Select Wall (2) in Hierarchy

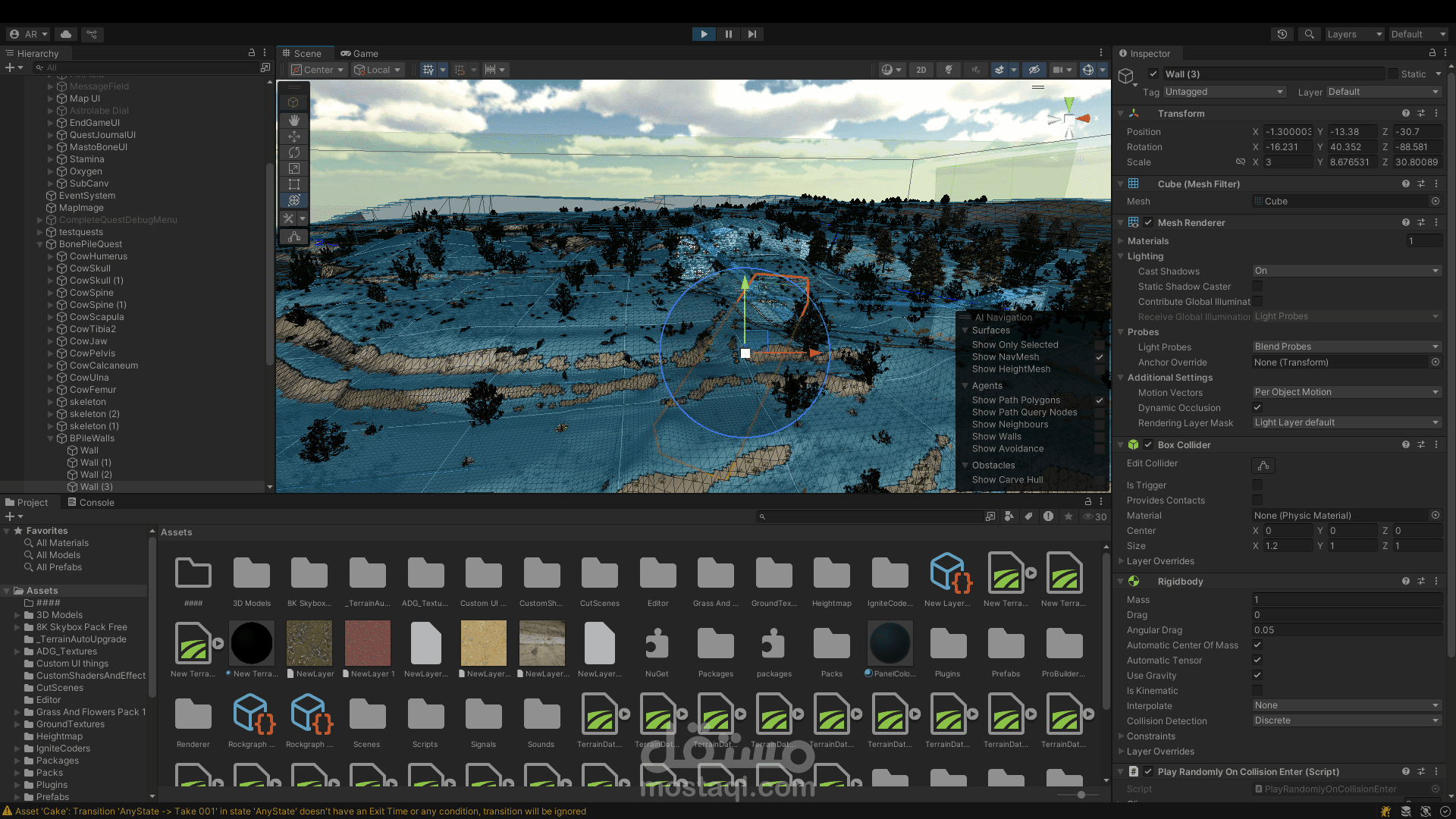(x=96, y=475)
